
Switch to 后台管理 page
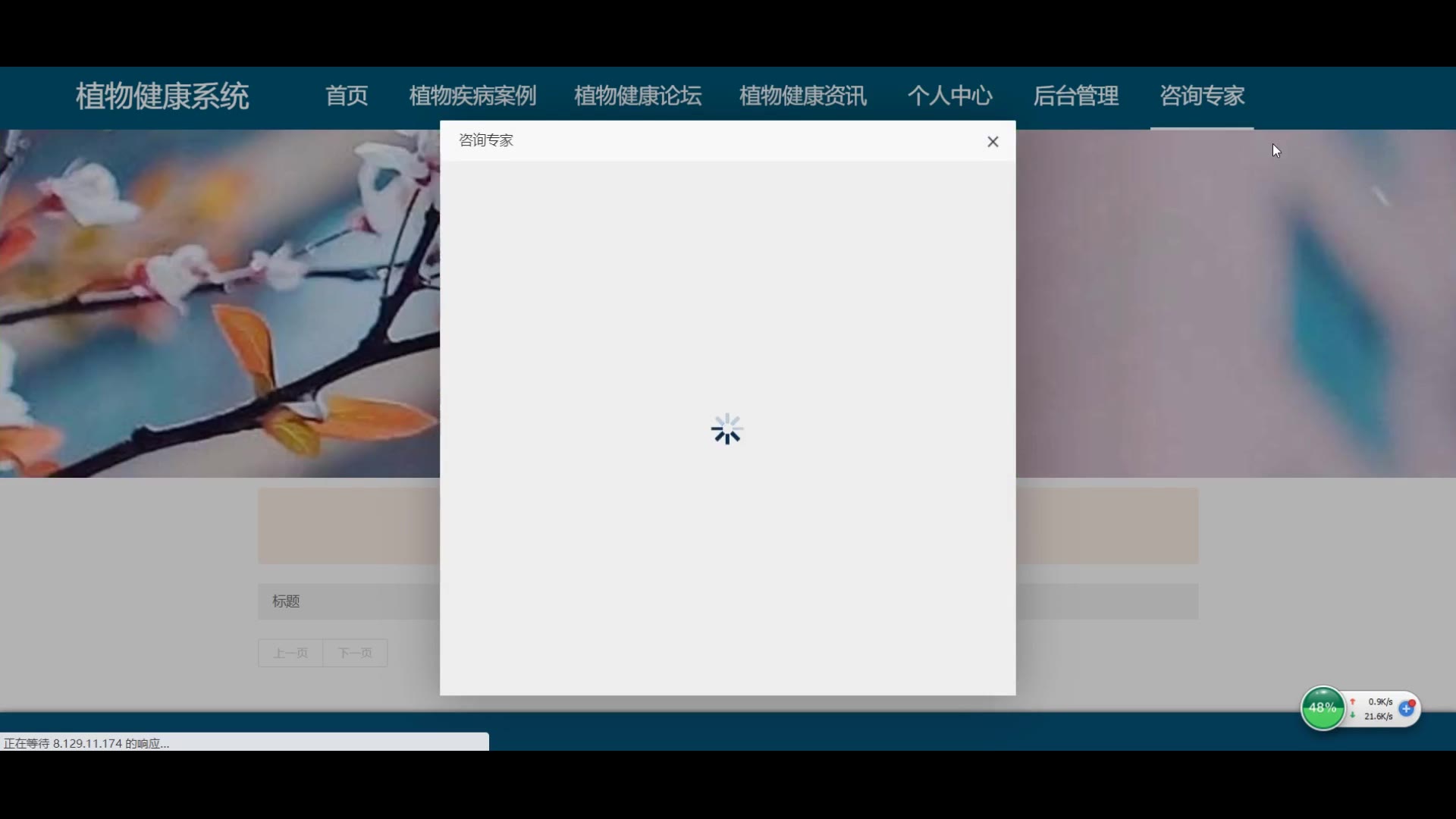(1075, 96)
